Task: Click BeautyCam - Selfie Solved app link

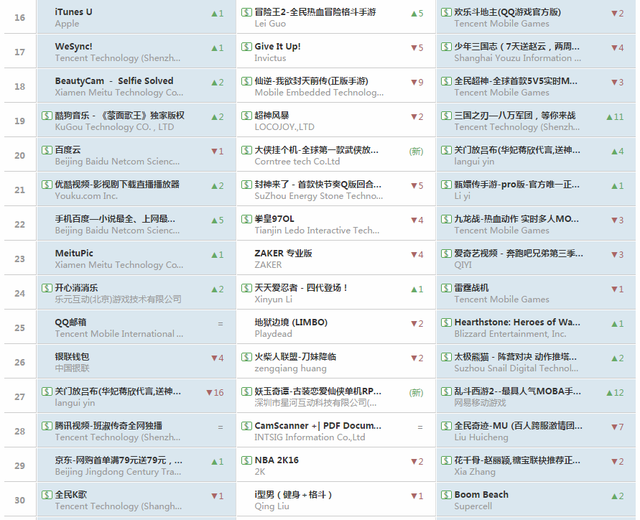Action: click(114, 81)
